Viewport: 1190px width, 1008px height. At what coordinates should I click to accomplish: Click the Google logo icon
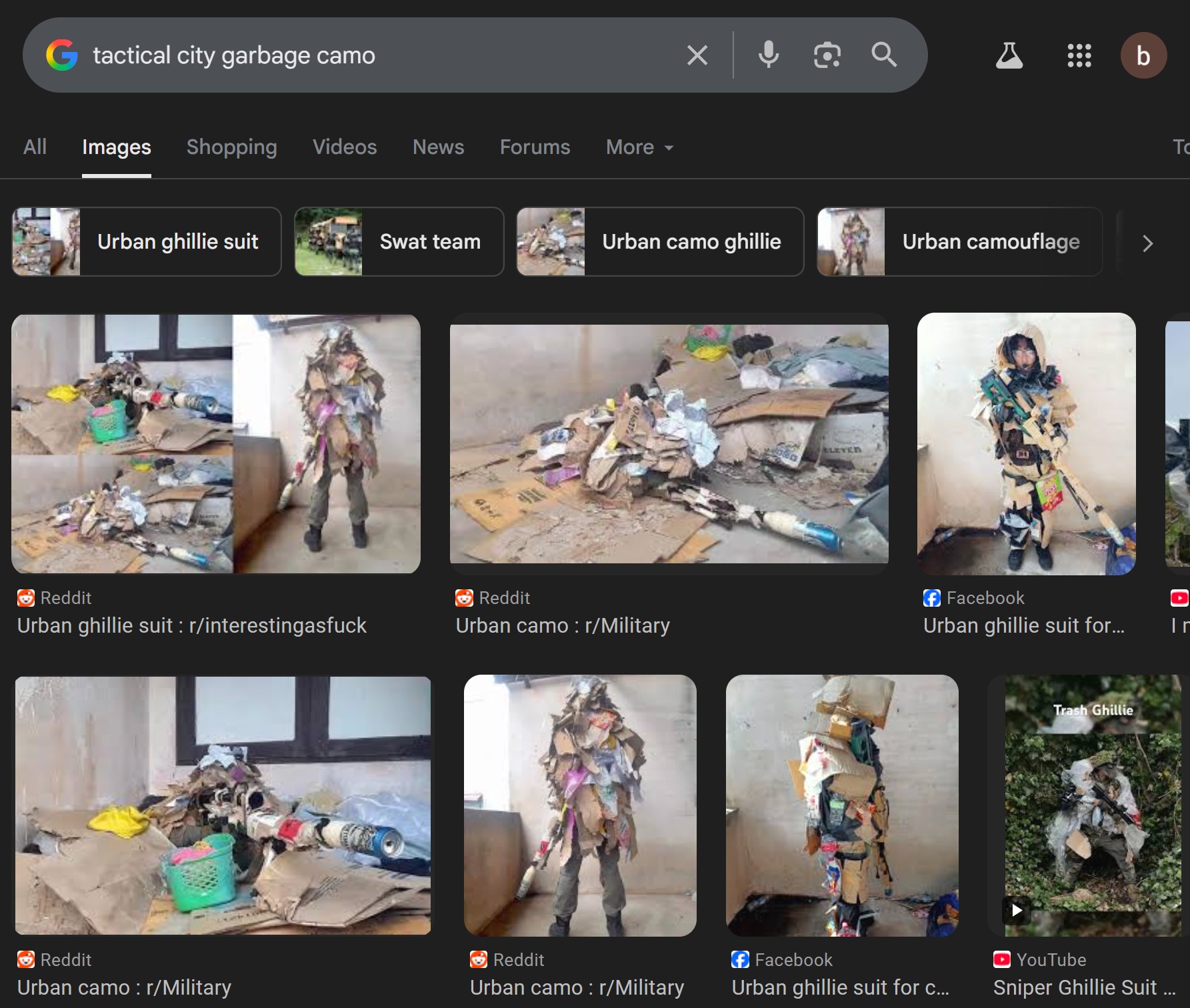tap(62, 55)
